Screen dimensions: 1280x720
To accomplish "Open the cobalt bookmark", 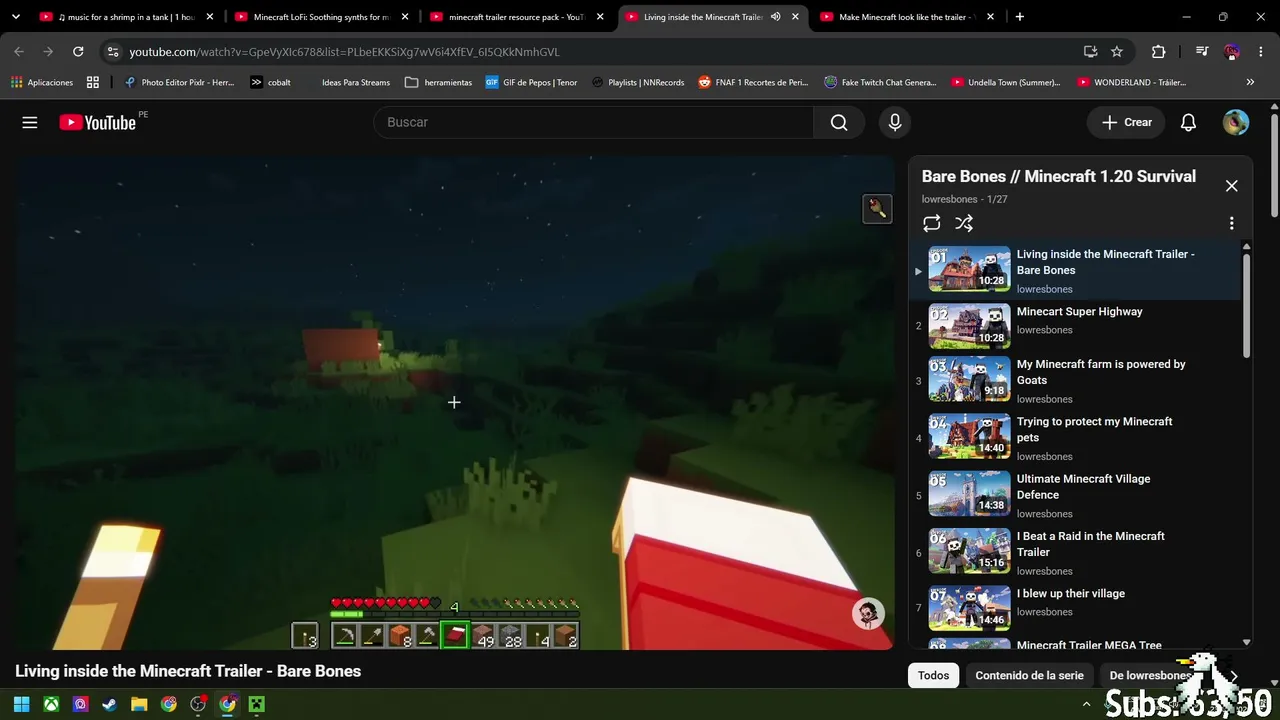I will [270, 82].
